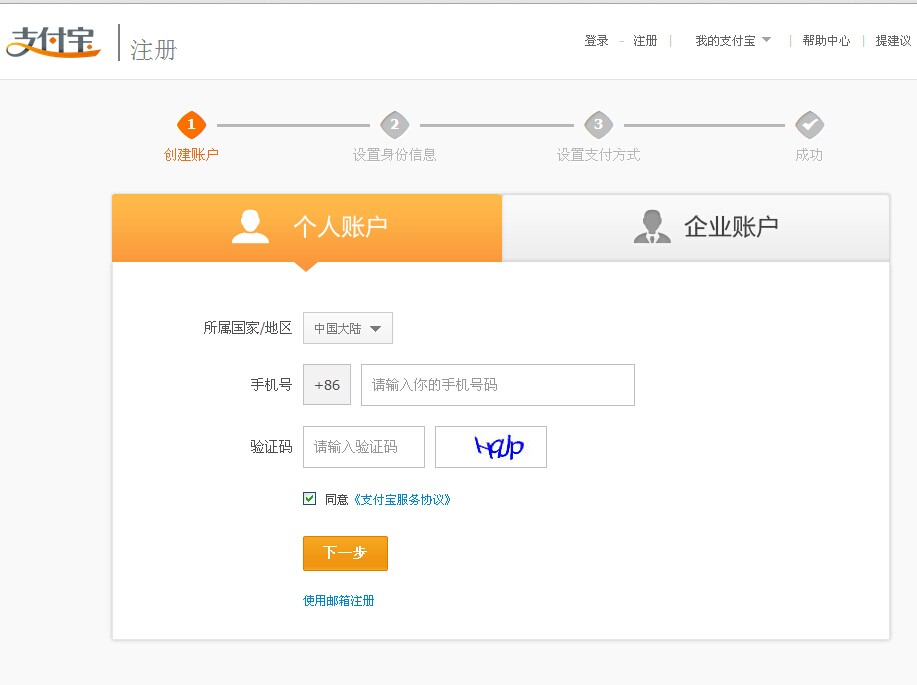Expand the 我的支付宝 menu
The image size is (917, 685).
click(733, 41)
